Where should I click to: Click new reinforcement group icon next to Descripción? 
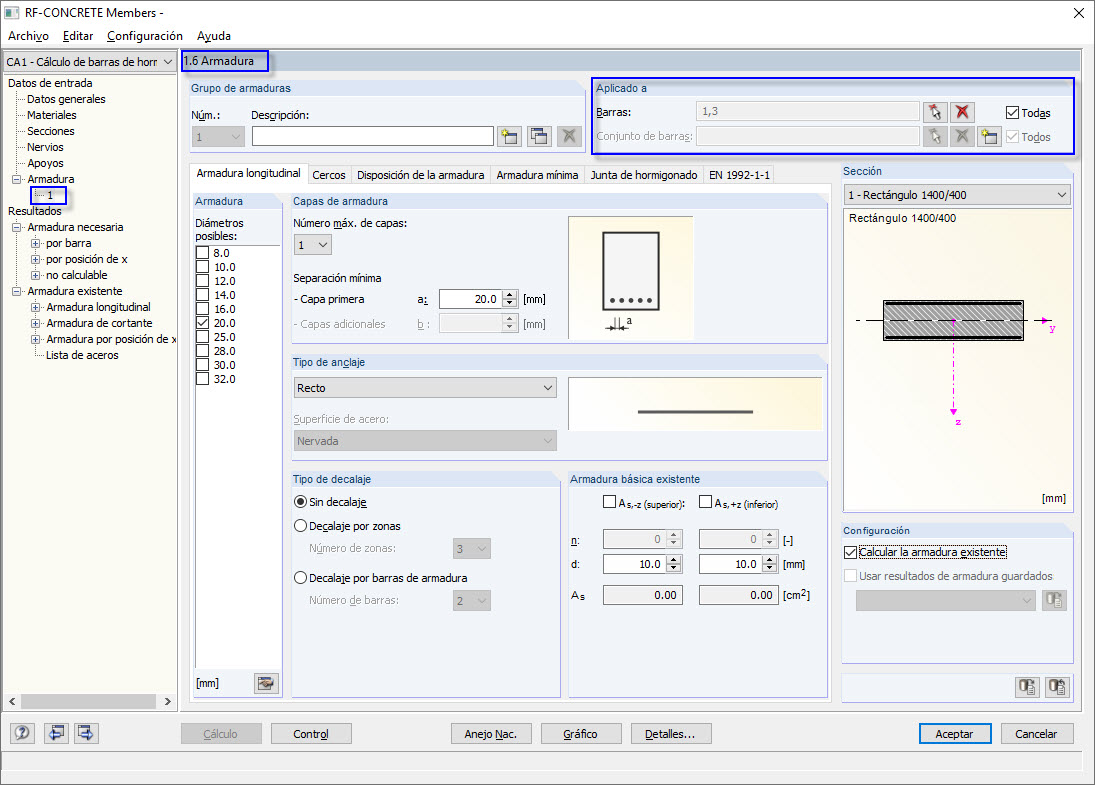point(509,136)
